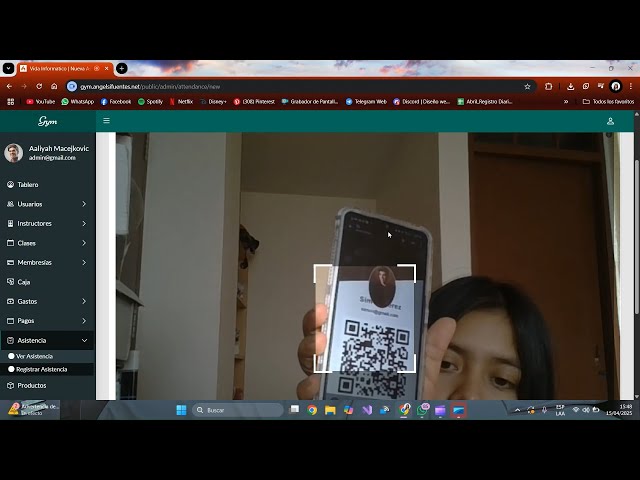The image size is (640, 480).
Task: Click the Gym logo in the sidebar
Action: [48, 121]
